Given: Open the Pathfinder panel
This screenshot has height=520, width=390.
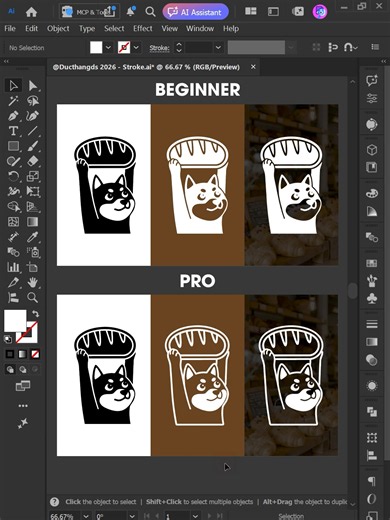Looking at the screenshot, I should (x=372, y=412).
